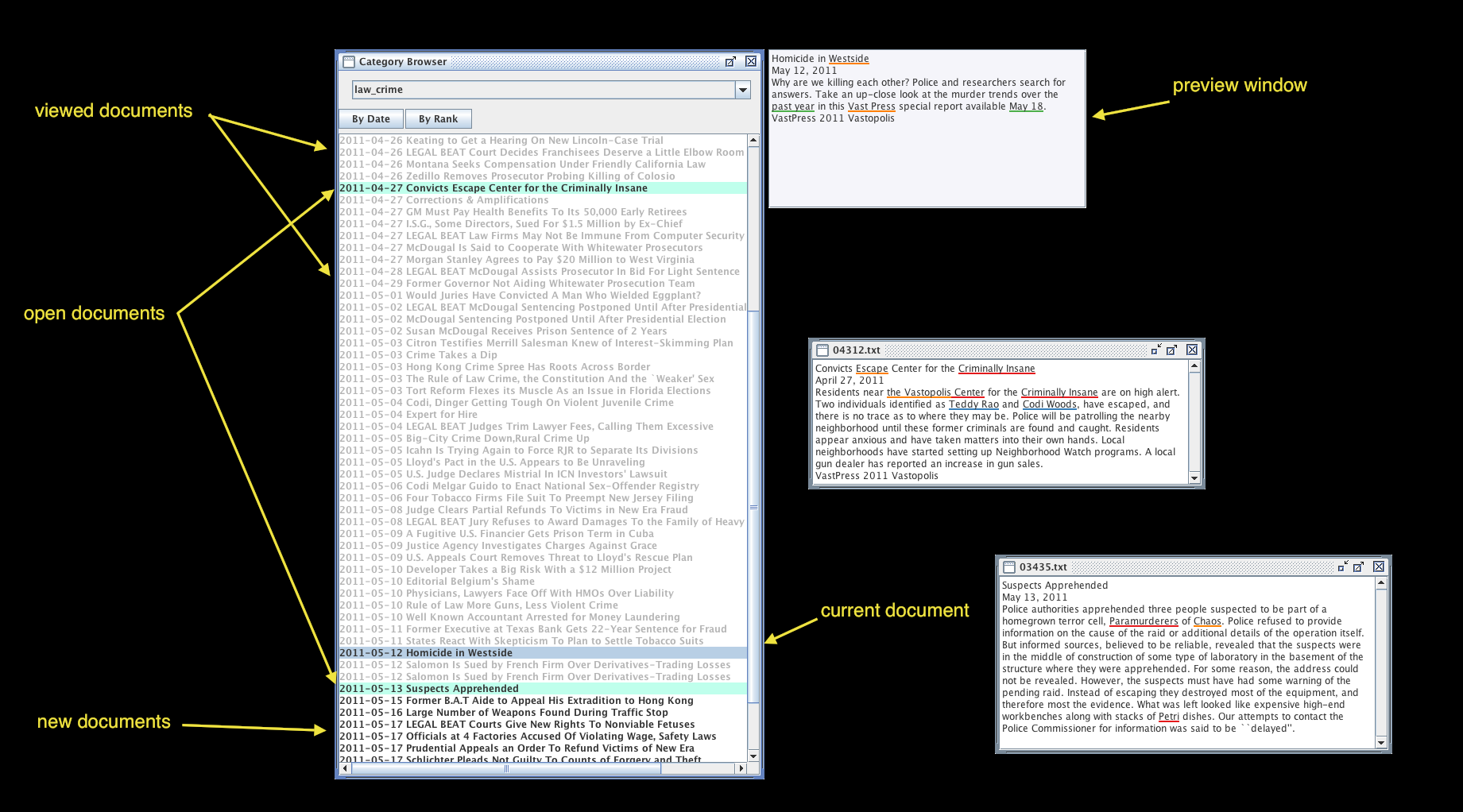This screenshot has height=812, width=1463.
Task: Close the 03435.txt document window
Action: click(x=1379, y=566)
